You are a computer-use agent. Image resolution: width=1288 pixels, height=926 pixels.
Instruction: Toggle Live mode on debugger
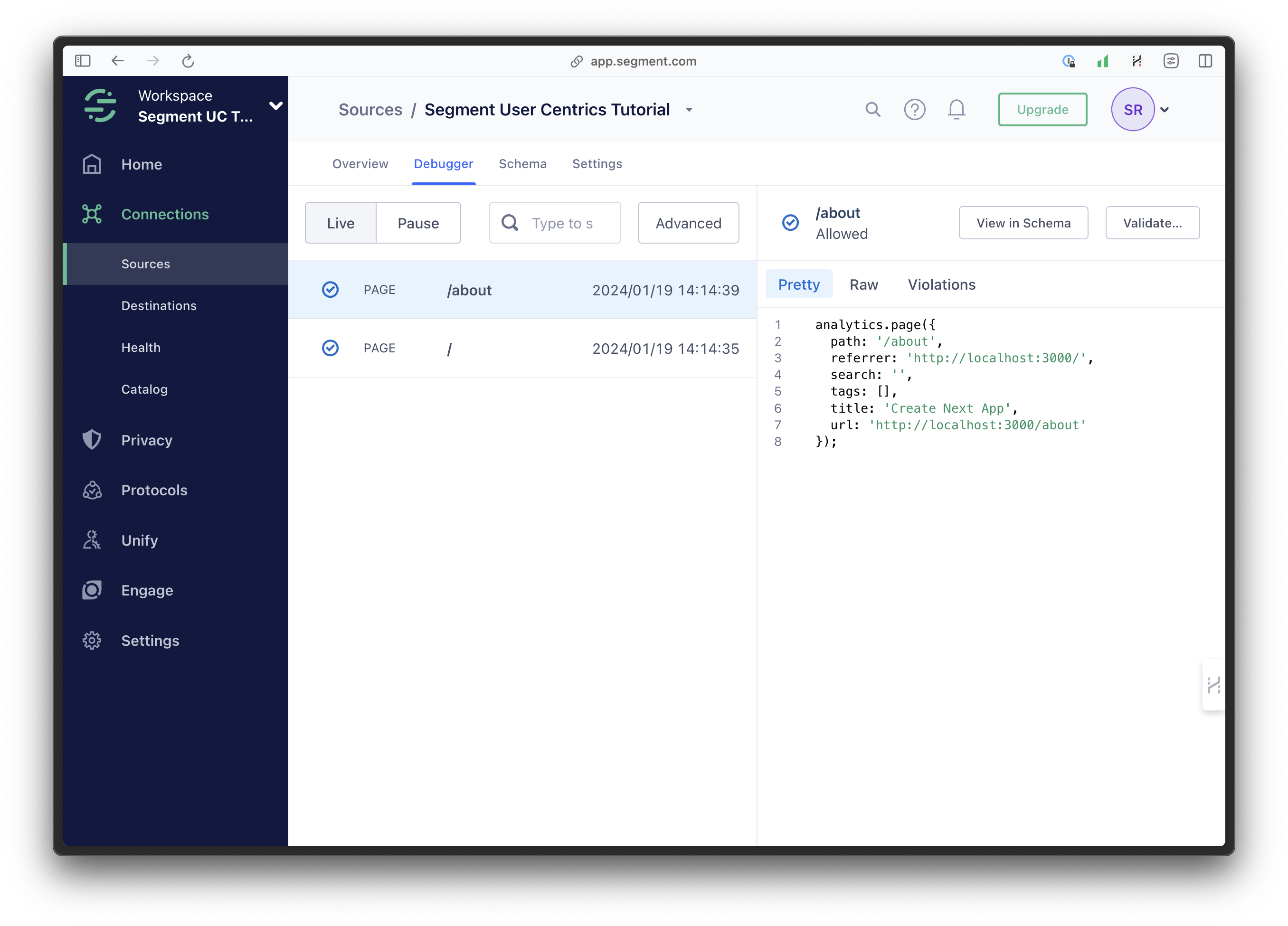pyautogui.click(x=340, y=222)
